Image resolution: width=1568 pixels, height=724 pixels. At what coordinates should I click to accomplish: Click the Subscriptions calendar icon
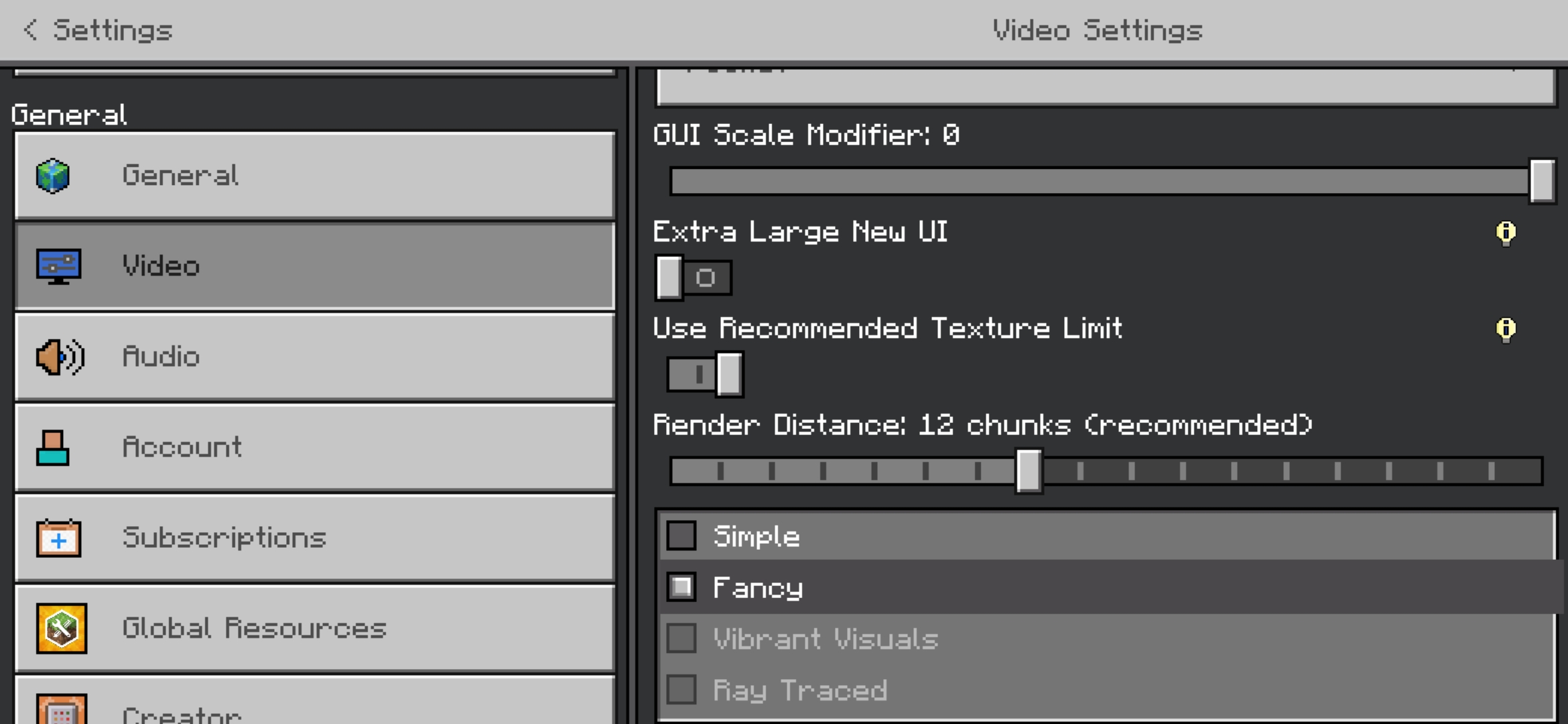pyautogui.click(x=59, y=538)
